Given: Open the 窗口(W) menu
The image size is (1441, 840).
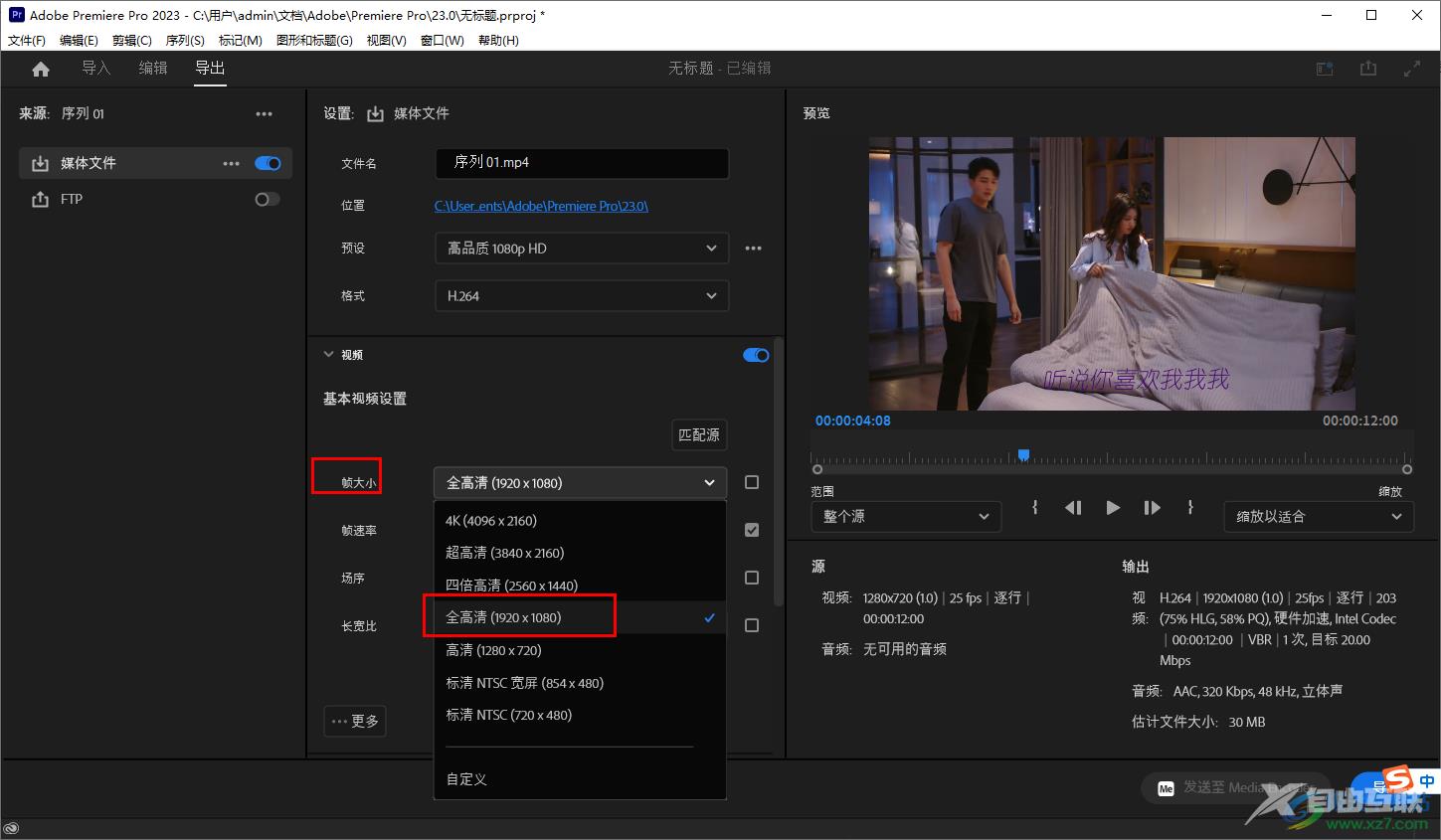Looking at the screenshot, I should click(443, 41).
